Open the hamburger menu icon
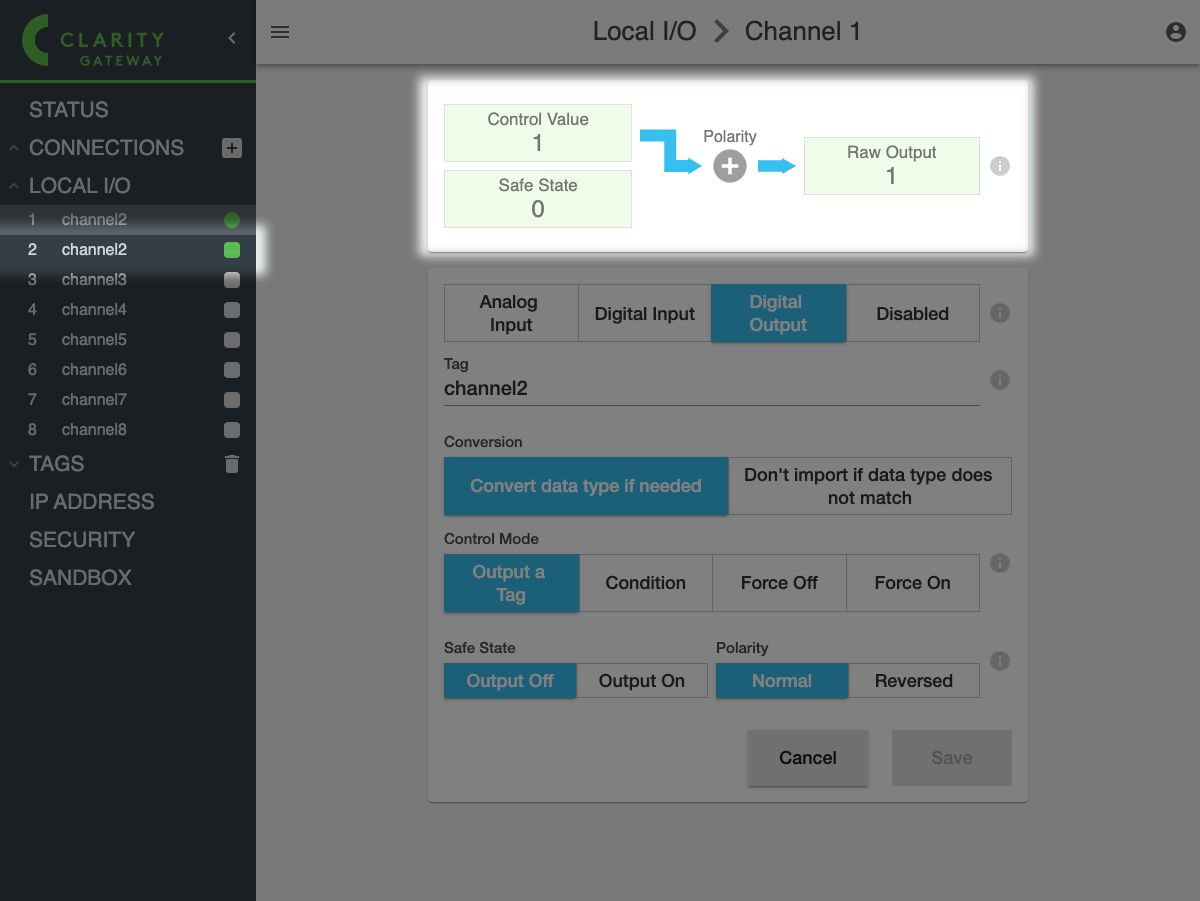This screenshot has height=901, width=1200. (280, 32)
